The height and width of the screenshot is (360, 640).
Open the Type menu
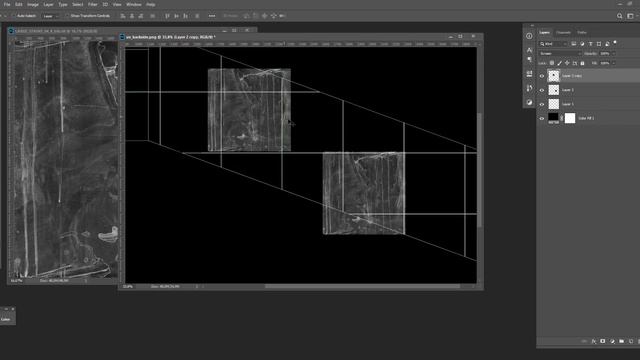pyautogui.click(x=63, y=4)
